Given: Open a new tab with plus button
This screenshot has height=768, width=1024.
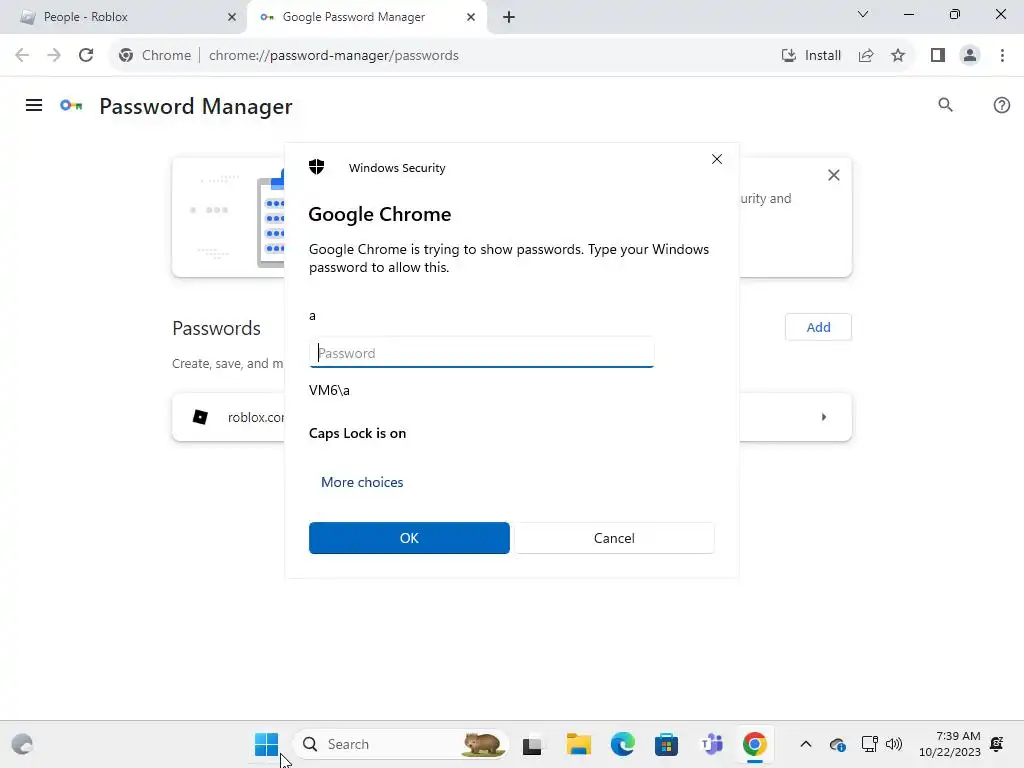Looking at the screenshot, I should (x=509, y=17).
